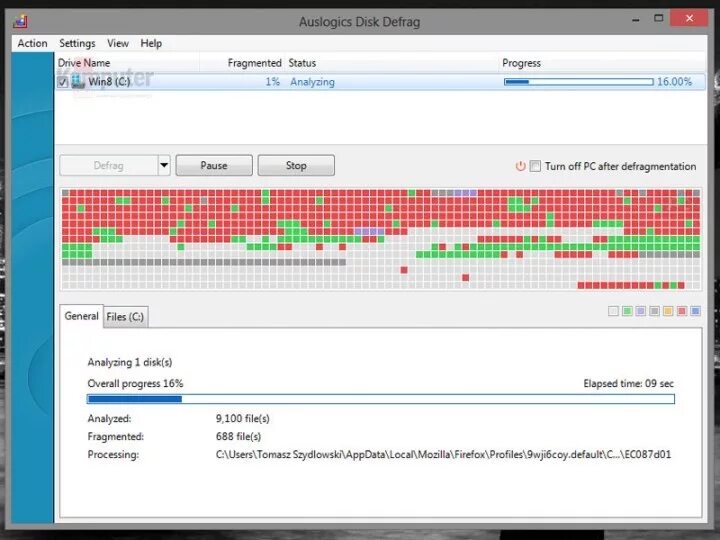Click the Analyzing 1 disk(s) label

tap(129, 362)
